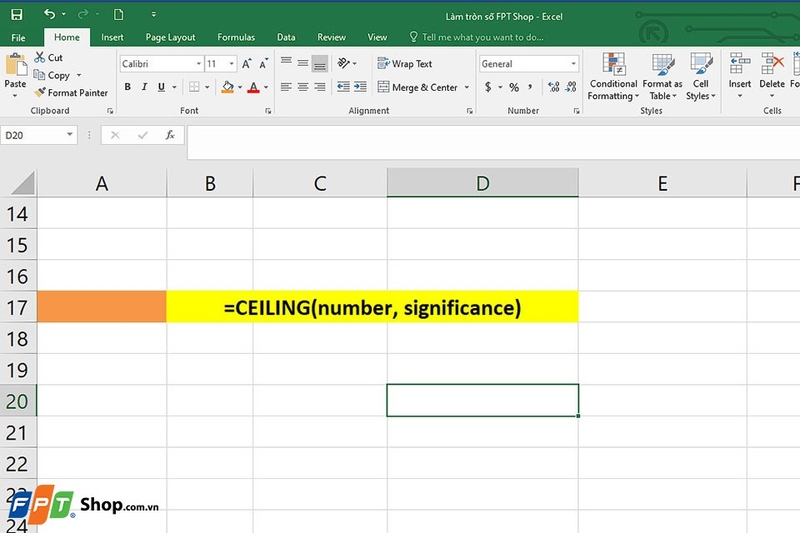
Task: Expand the Paste options arrow
Action: click(x=15, y=95)
